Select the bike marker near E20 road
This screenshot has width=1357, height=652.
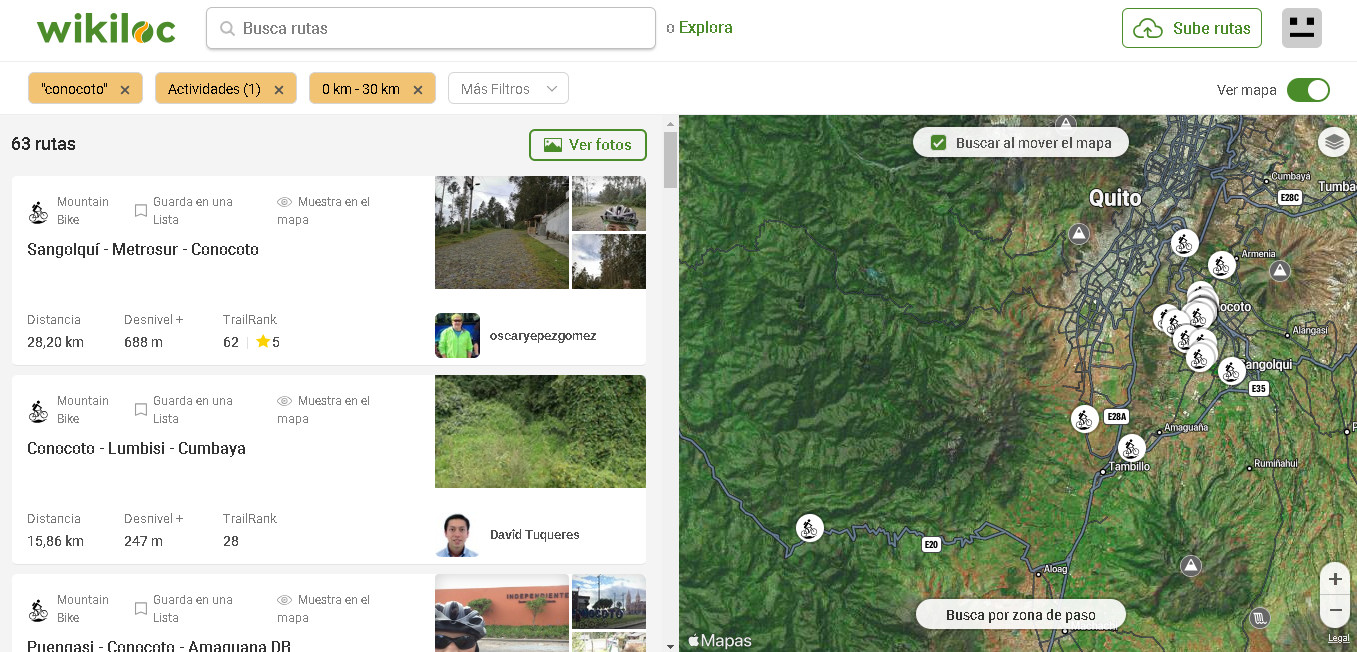point(809,527)
